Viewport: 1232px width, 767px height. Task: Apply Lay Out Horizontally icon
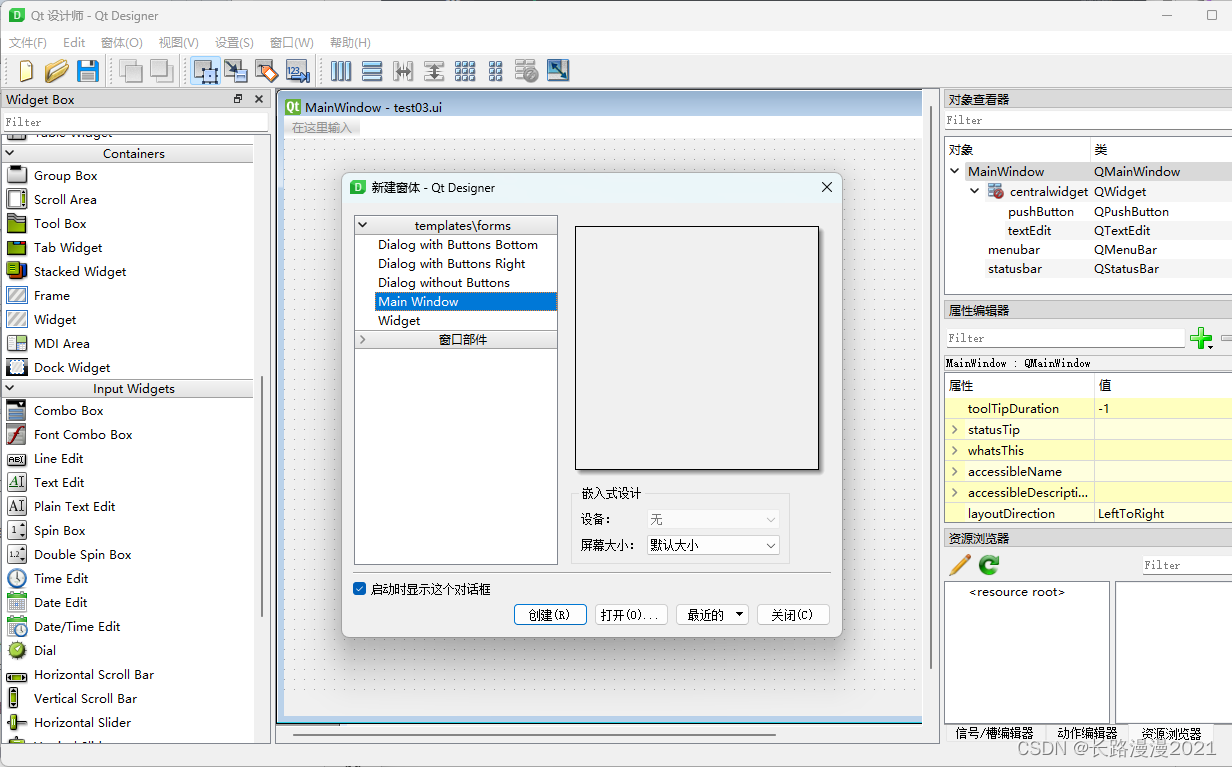click(x=341, y=71)
